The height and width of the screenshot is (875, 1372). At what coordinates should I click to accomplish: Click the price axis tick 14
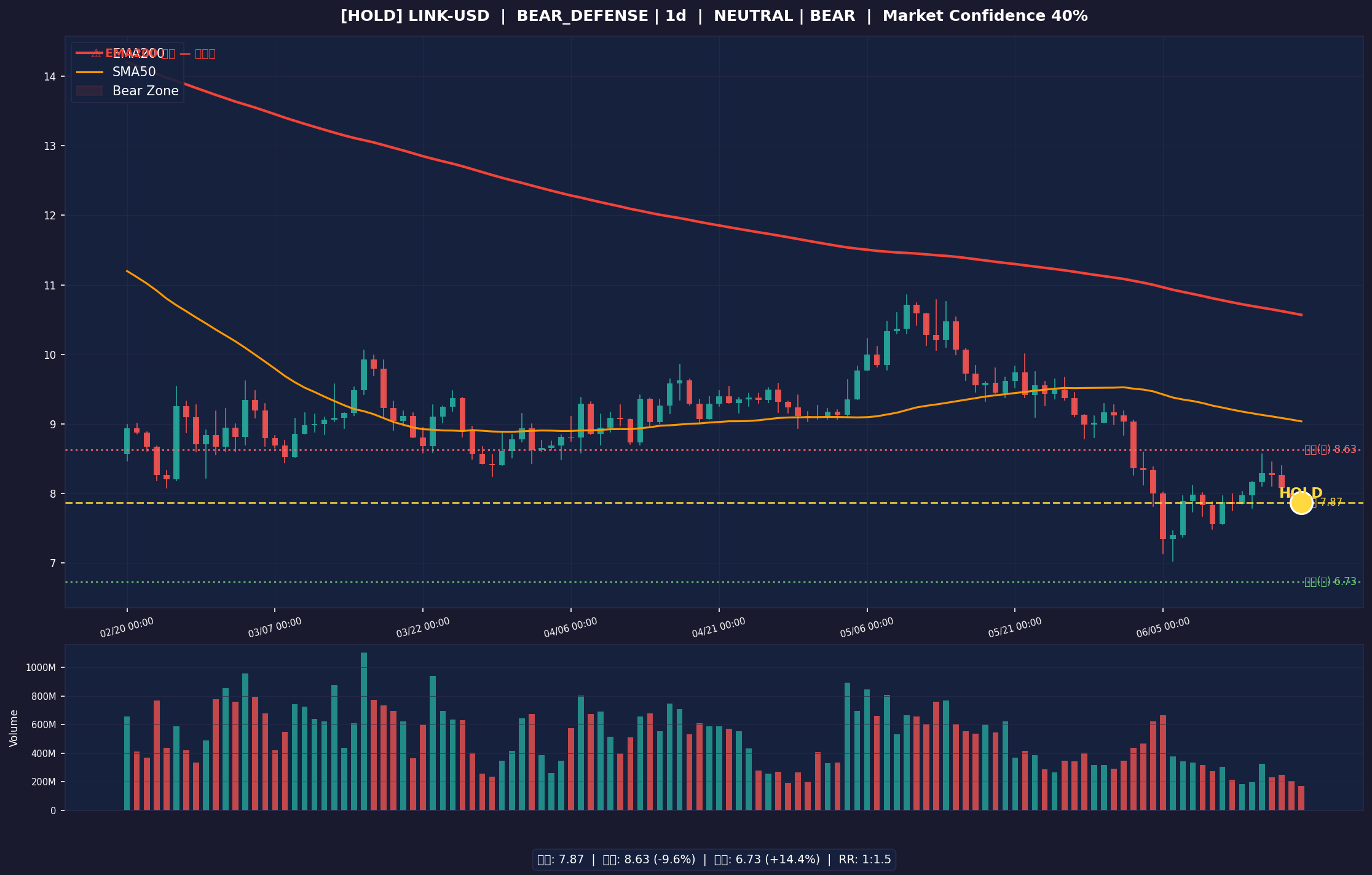pyautogui.click(x=50, y=77)
